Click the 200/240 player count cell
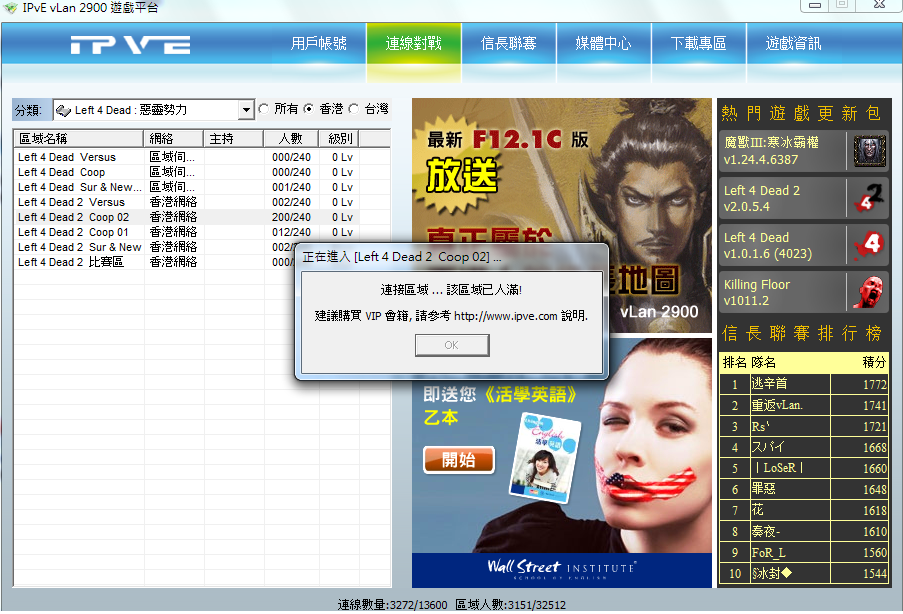The width and height of the screenshot is (903, 614). pos(291,217)
